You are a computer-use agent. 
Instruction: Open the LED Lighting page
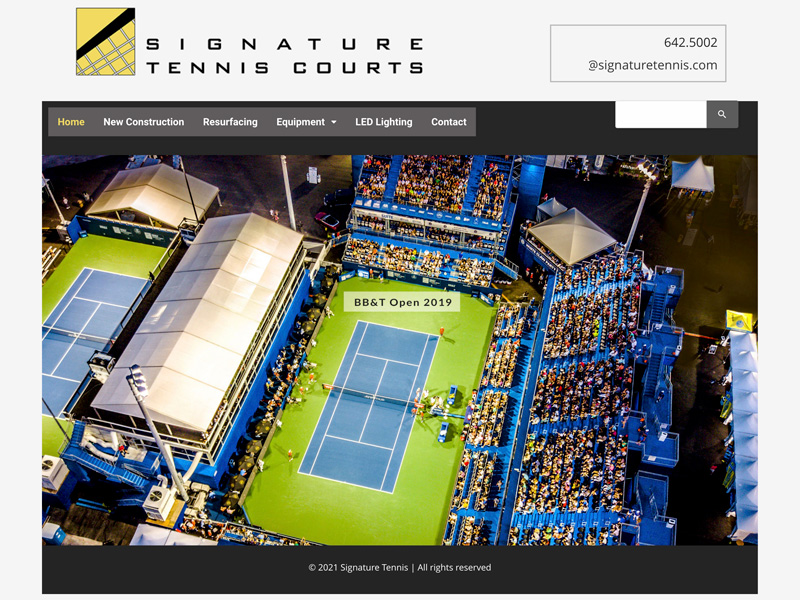click(x=384, y=122)
